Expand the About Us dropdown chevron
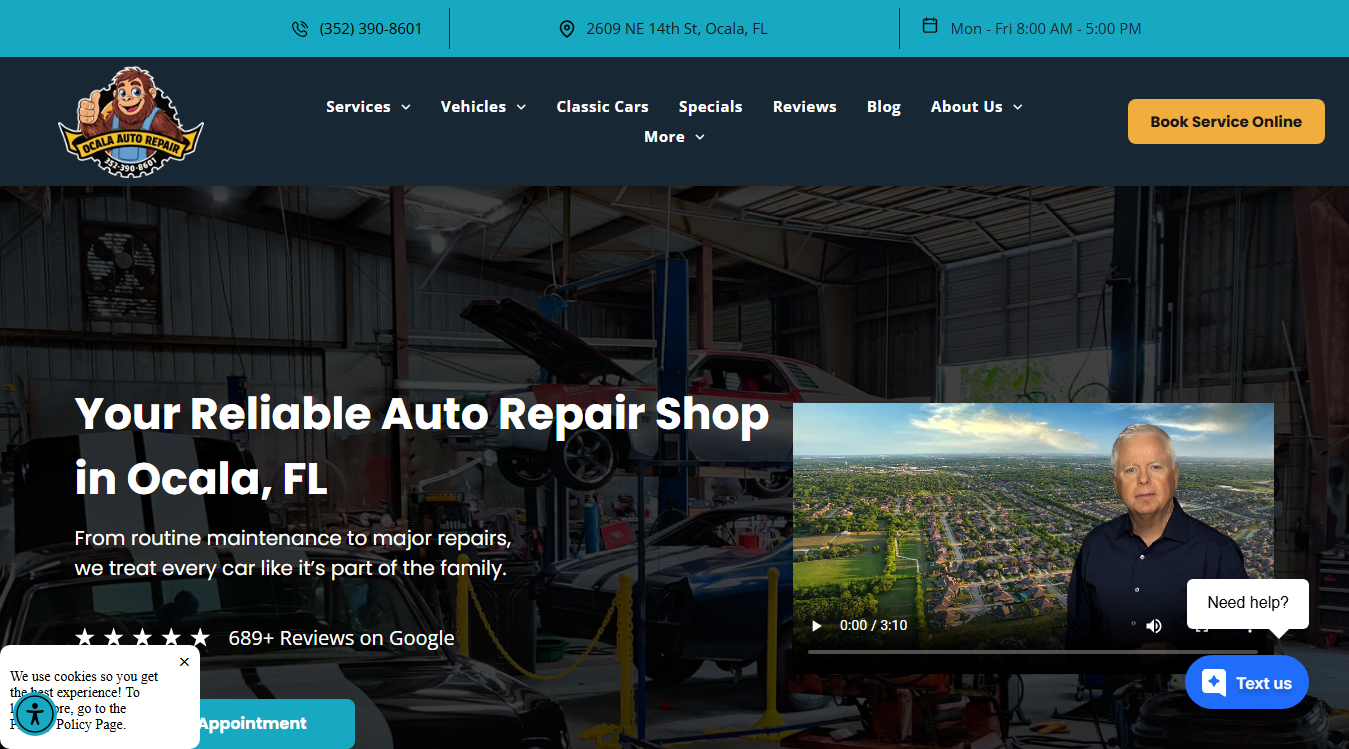Screen dimensions: 1349x749 pos(1018,107)
